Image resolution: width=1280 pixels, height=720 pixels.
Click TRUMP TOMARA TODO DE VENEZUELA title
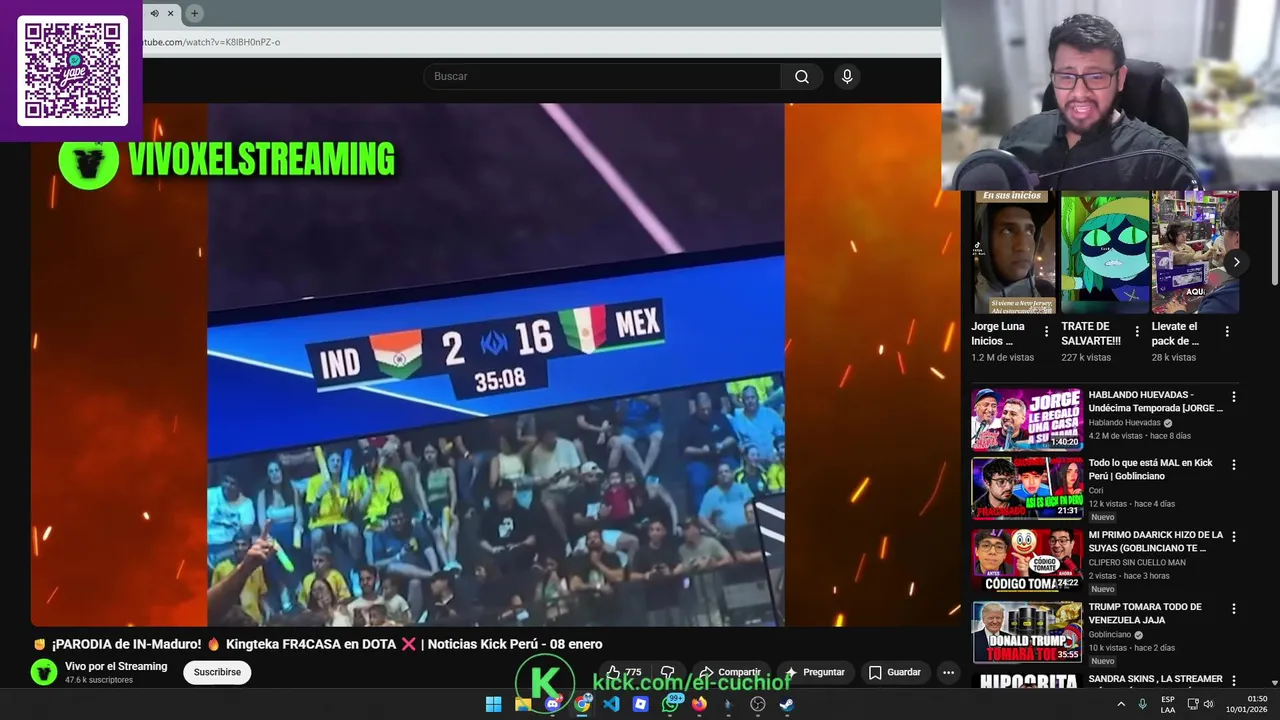click(x=1145, y=613)
